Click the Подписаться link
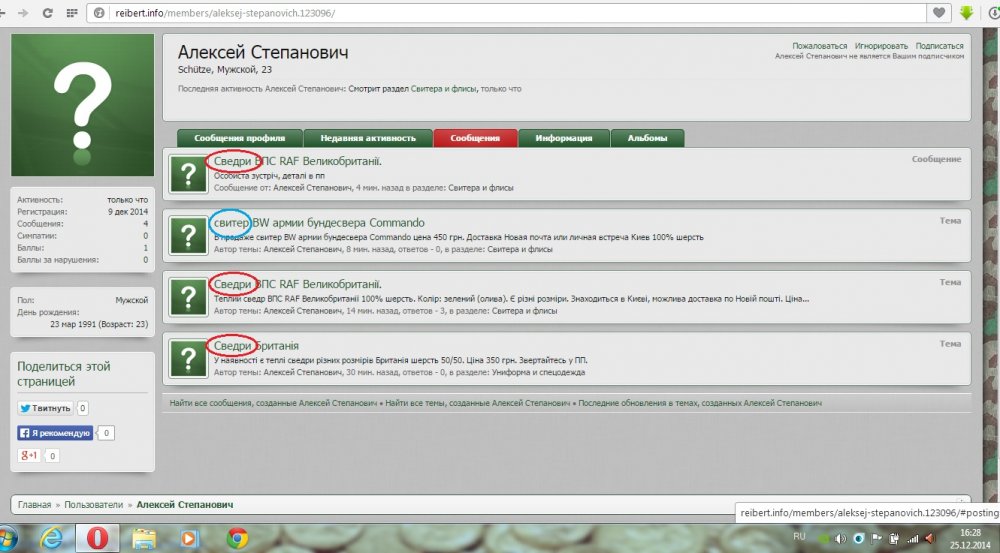This screenshot has height=553, width=1000. coord(939,46)
